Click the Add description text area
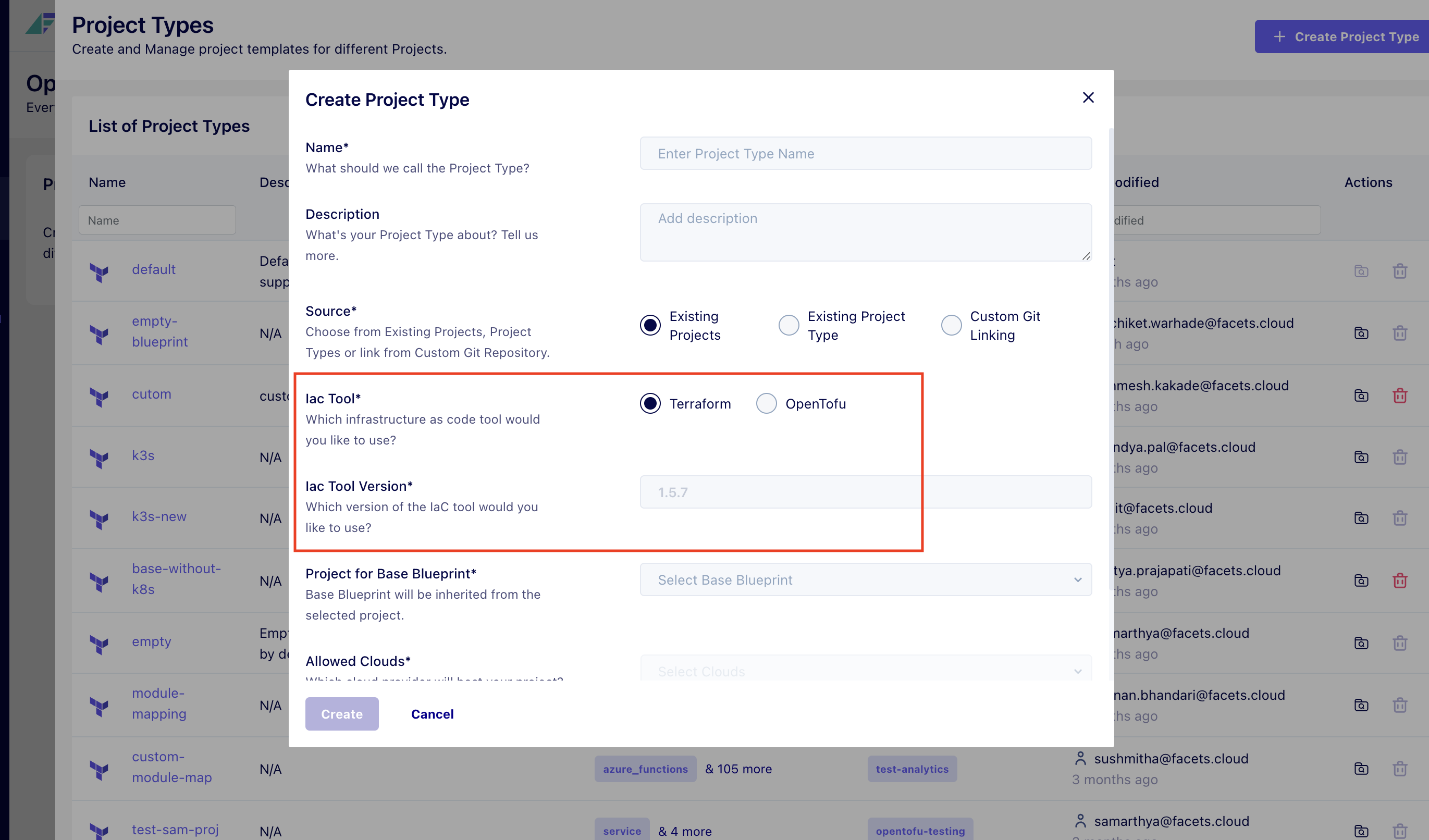This screenshot has width=1429, height=840. coord(865,232)
